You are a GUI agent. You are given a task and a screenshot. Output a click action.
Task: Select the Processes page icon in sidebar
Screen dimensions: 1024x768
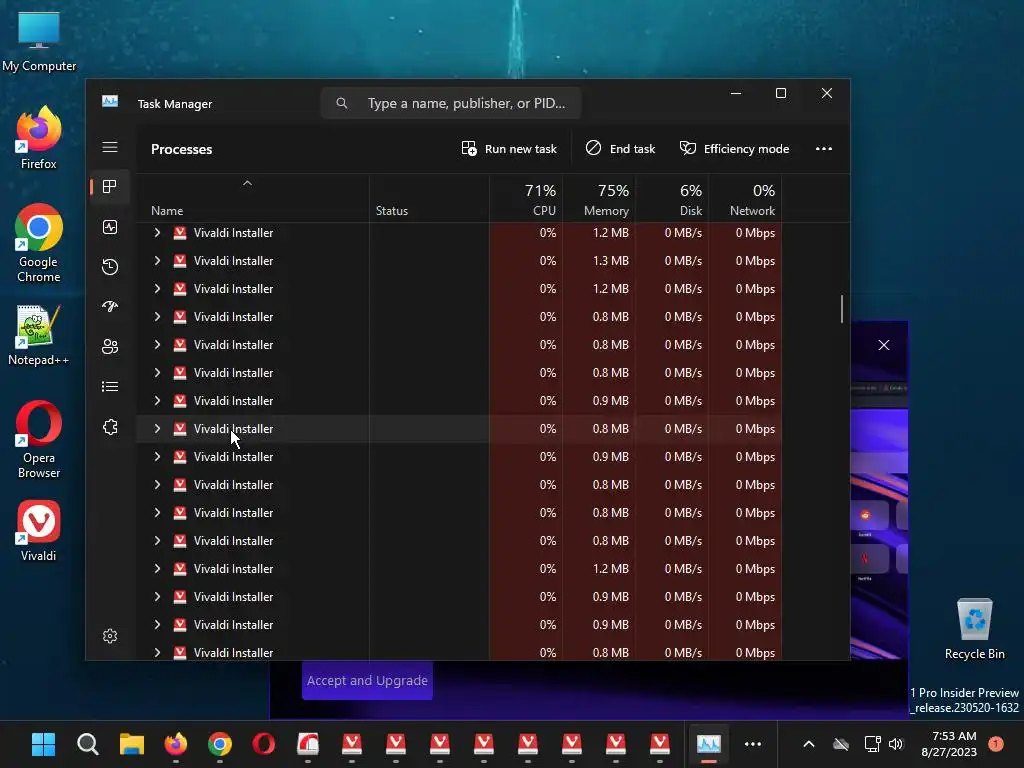point(110,187)
